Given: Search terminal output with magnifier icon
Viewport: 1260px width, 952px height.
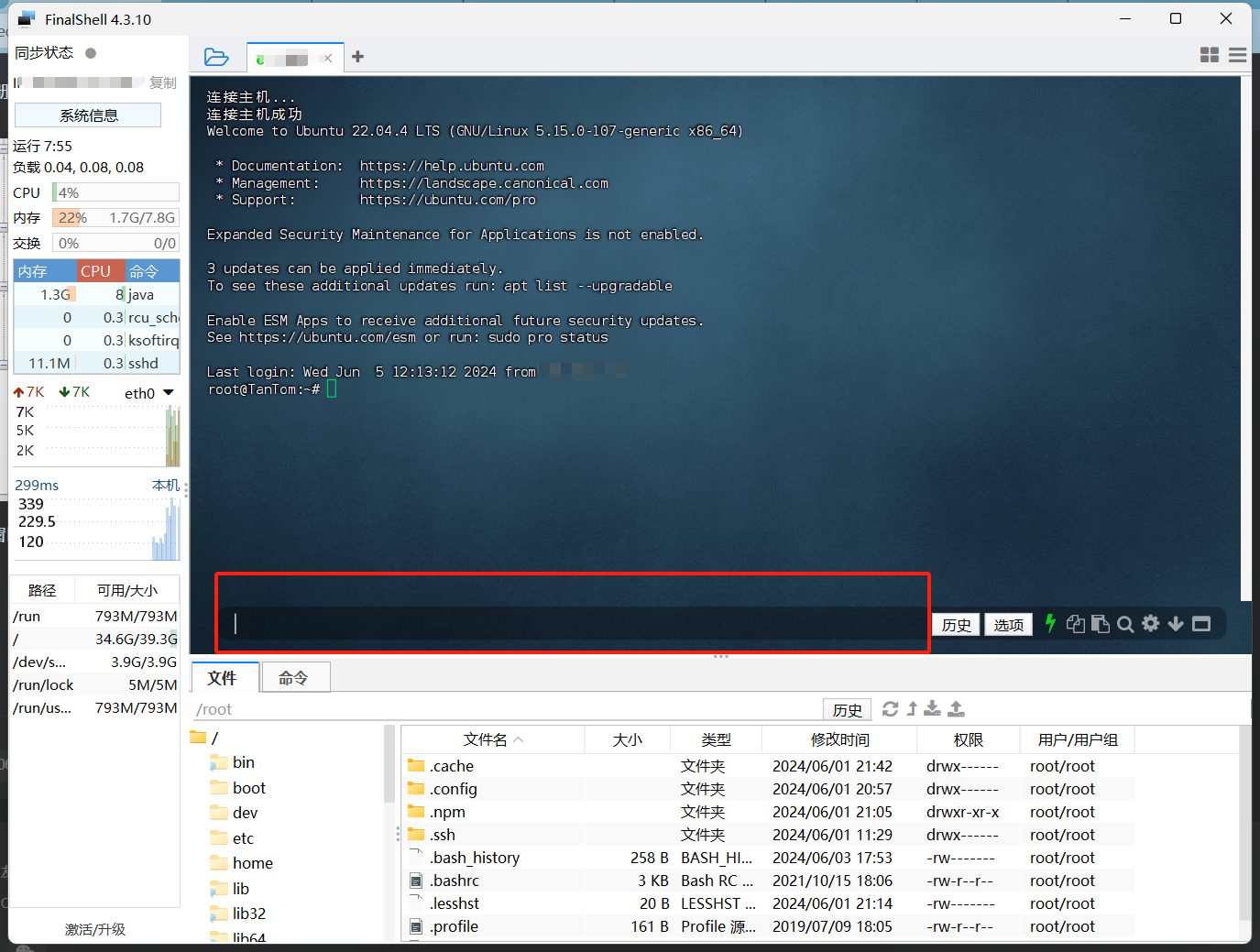Looking at the screenshot, I should (x=1125, y=624).
